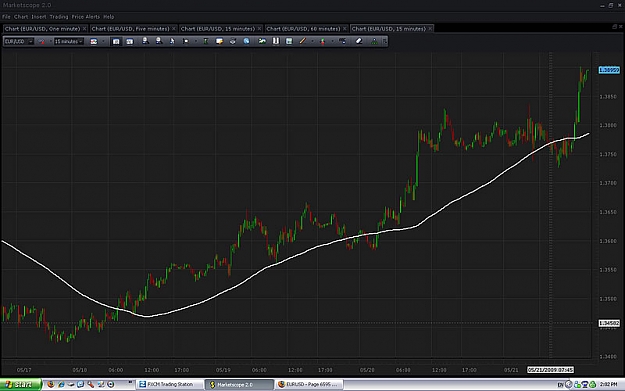
Task: Close the EUR/USD 60 minutes chart tab
Action: 345,29
